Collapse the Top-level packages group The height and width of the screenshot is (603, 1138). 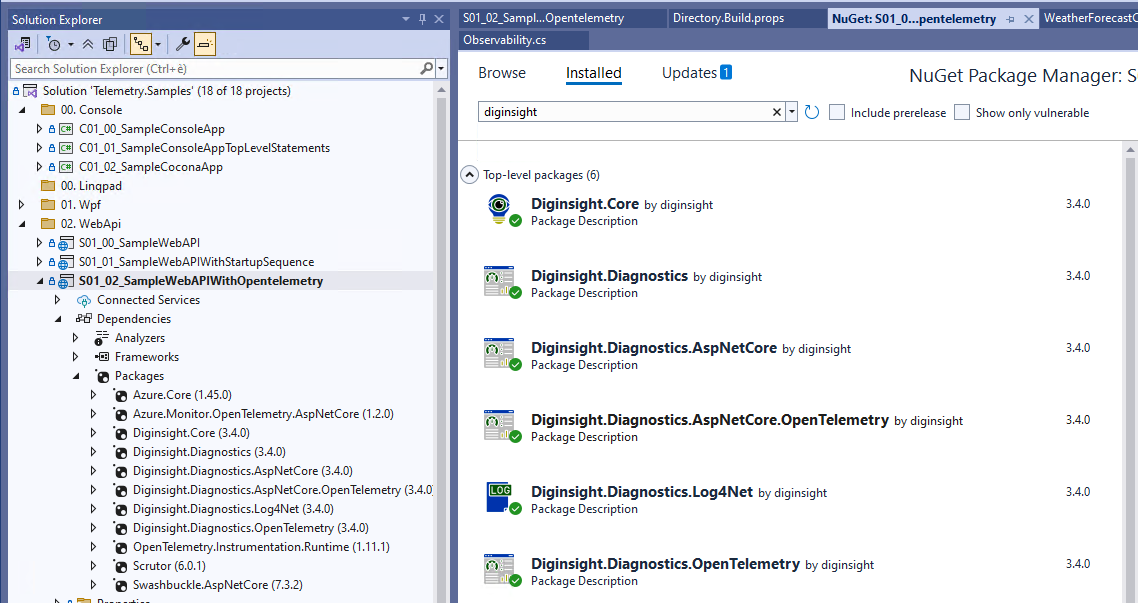pyautogui.click(x=469, y=174)
